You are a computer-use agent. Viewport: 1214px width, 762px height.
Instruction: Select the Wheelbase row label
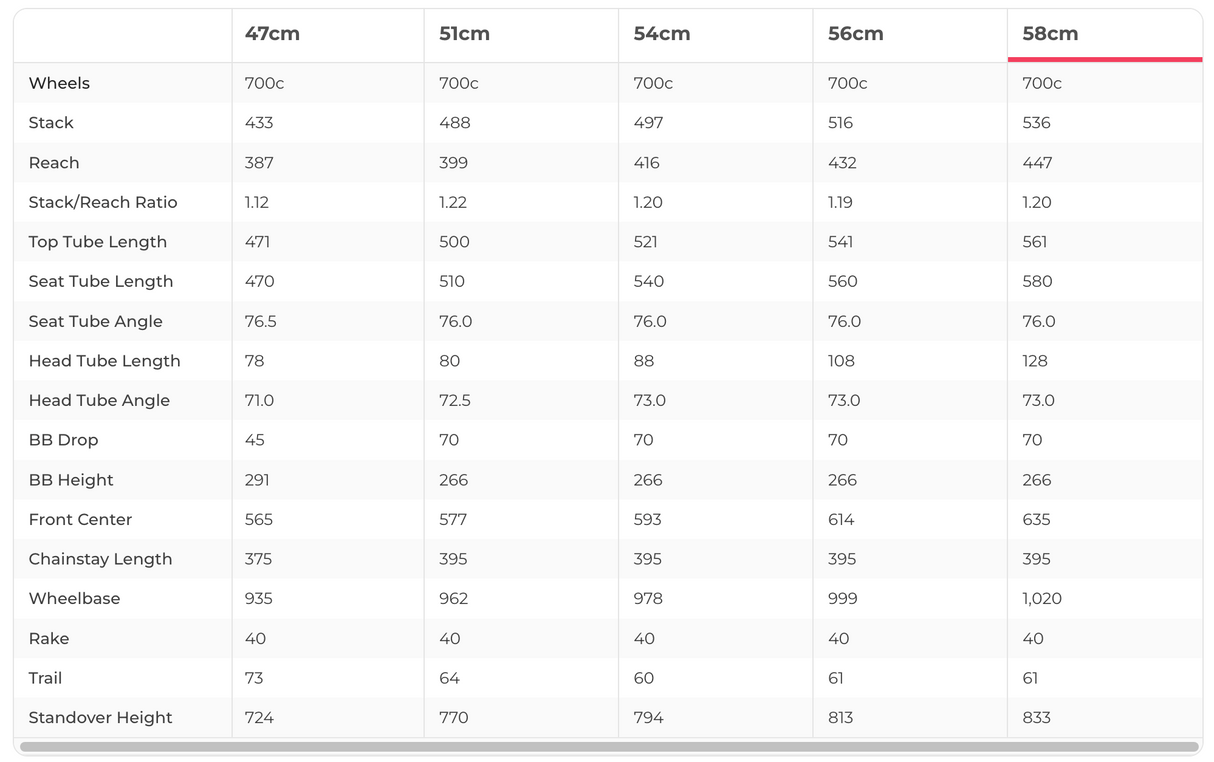(x=74, y=599)
